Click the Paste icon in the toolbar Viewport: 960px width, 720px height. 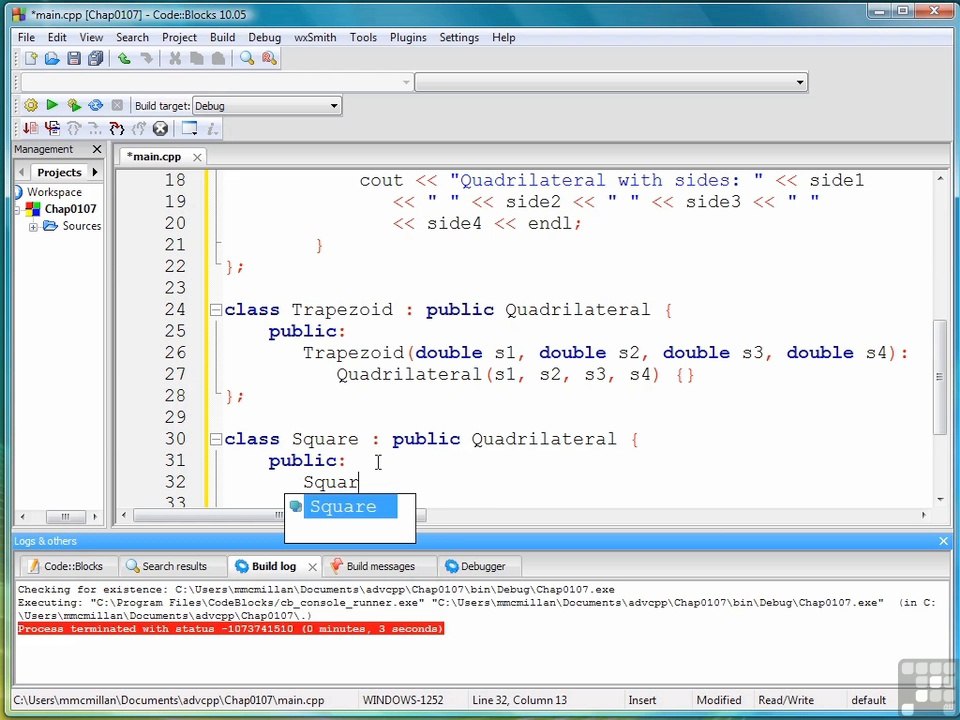point(219,59)
